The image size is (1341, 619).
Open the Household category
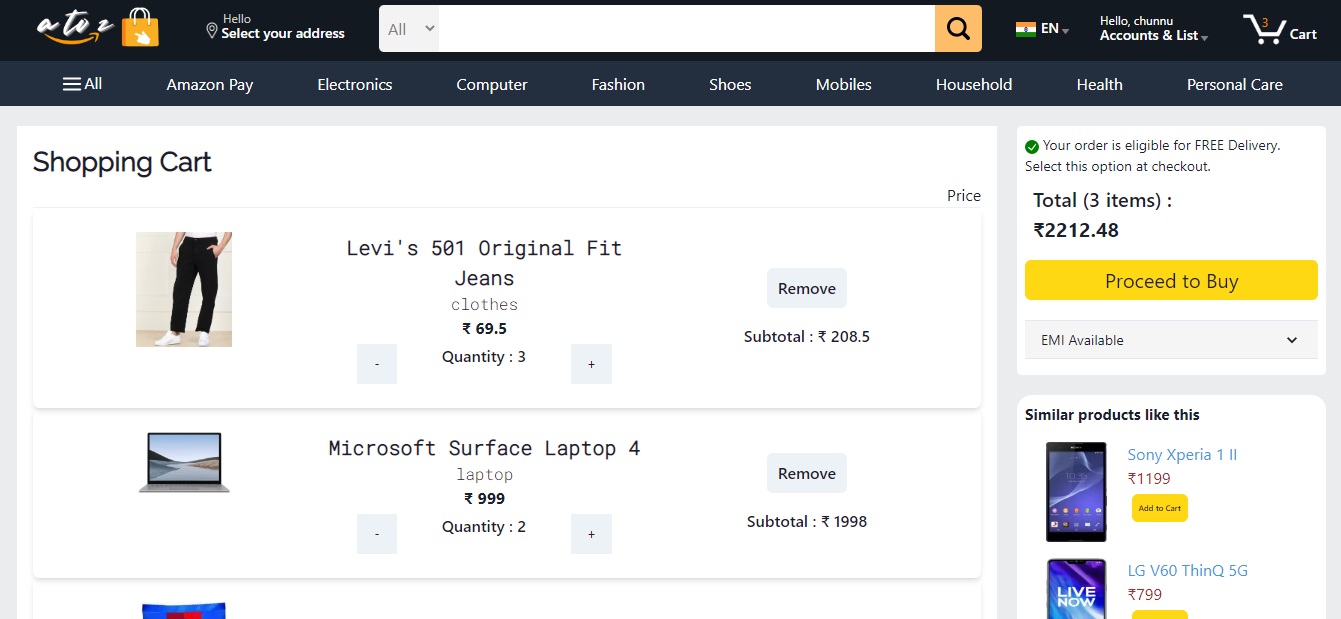[x=974, y=85]
